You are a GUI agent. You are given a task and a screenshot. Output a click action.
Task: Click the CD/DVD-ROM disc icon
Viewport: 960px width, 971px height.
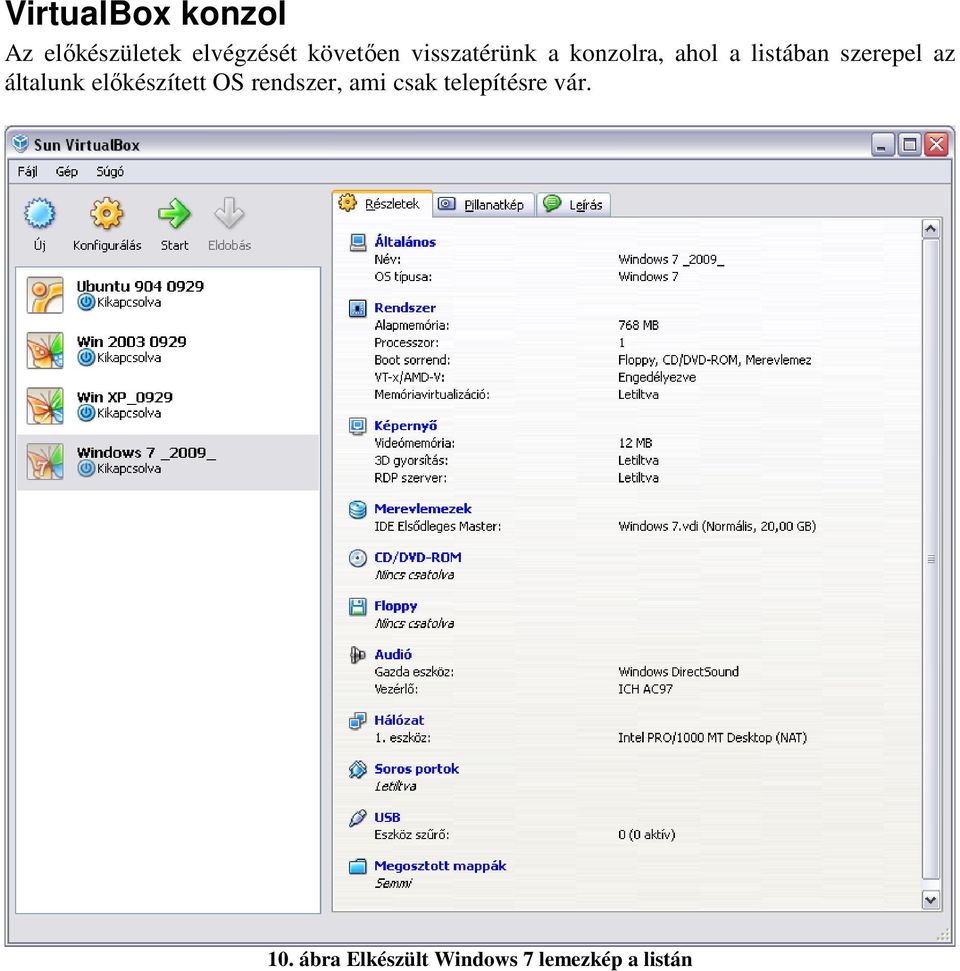tap(357, 558)
